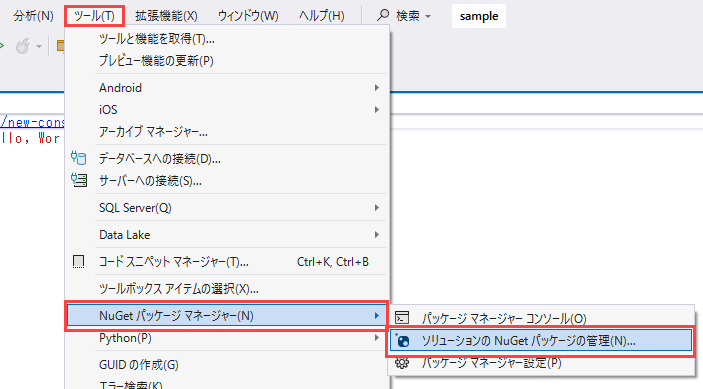Expand the hot reload dropdown arrow
This screenshot has width=703, height=389.
(39, 47)
